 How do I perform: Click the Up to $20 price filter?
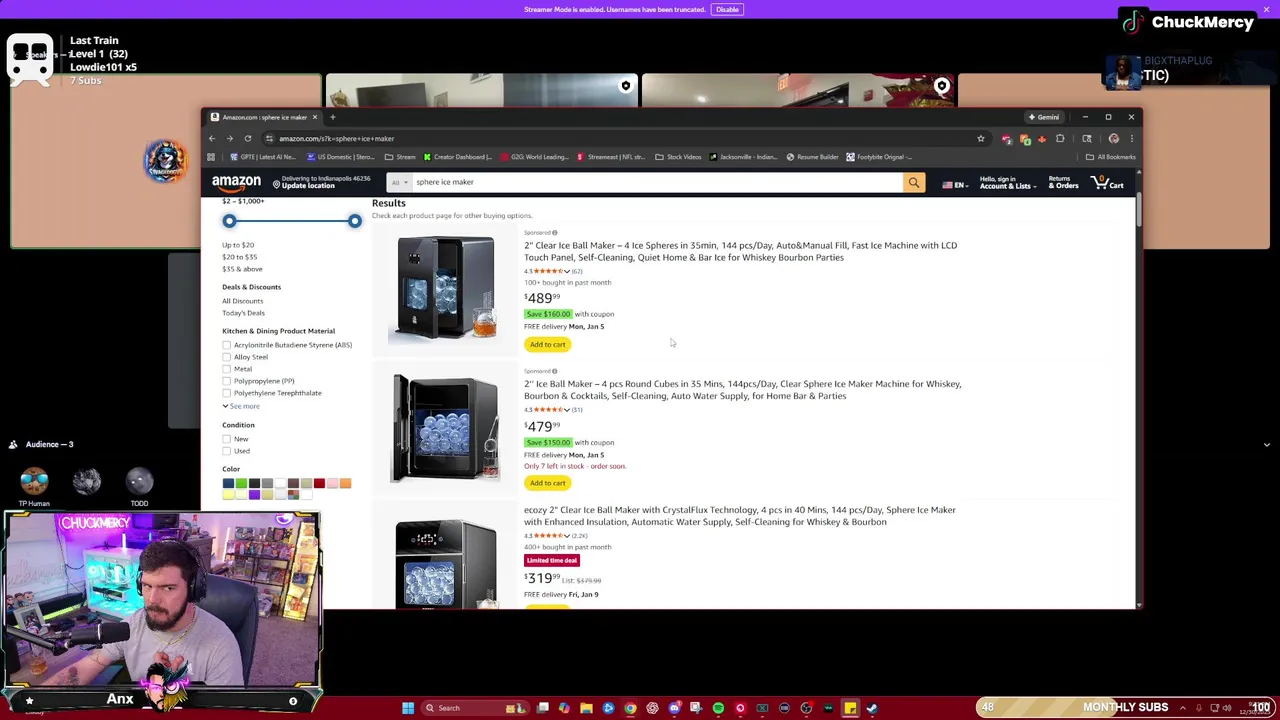tap(238, 245)
